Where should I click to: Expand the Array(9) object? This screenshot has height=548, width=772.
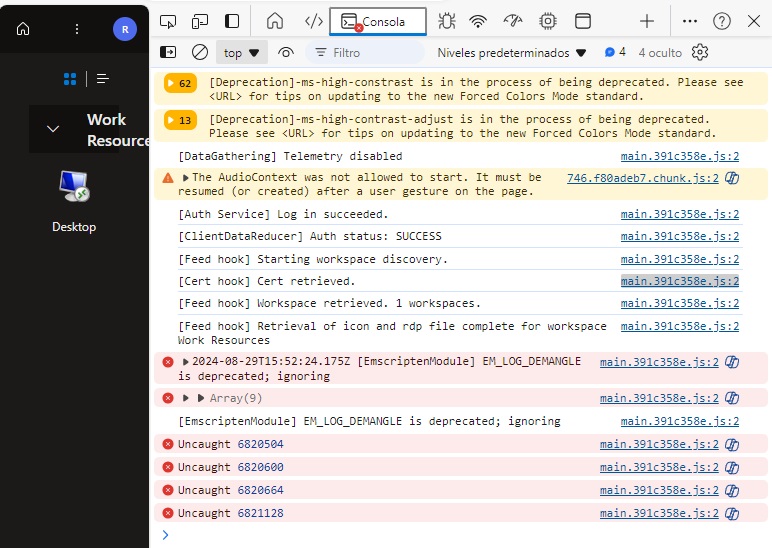pyautogui.click(x=200, y=398)
